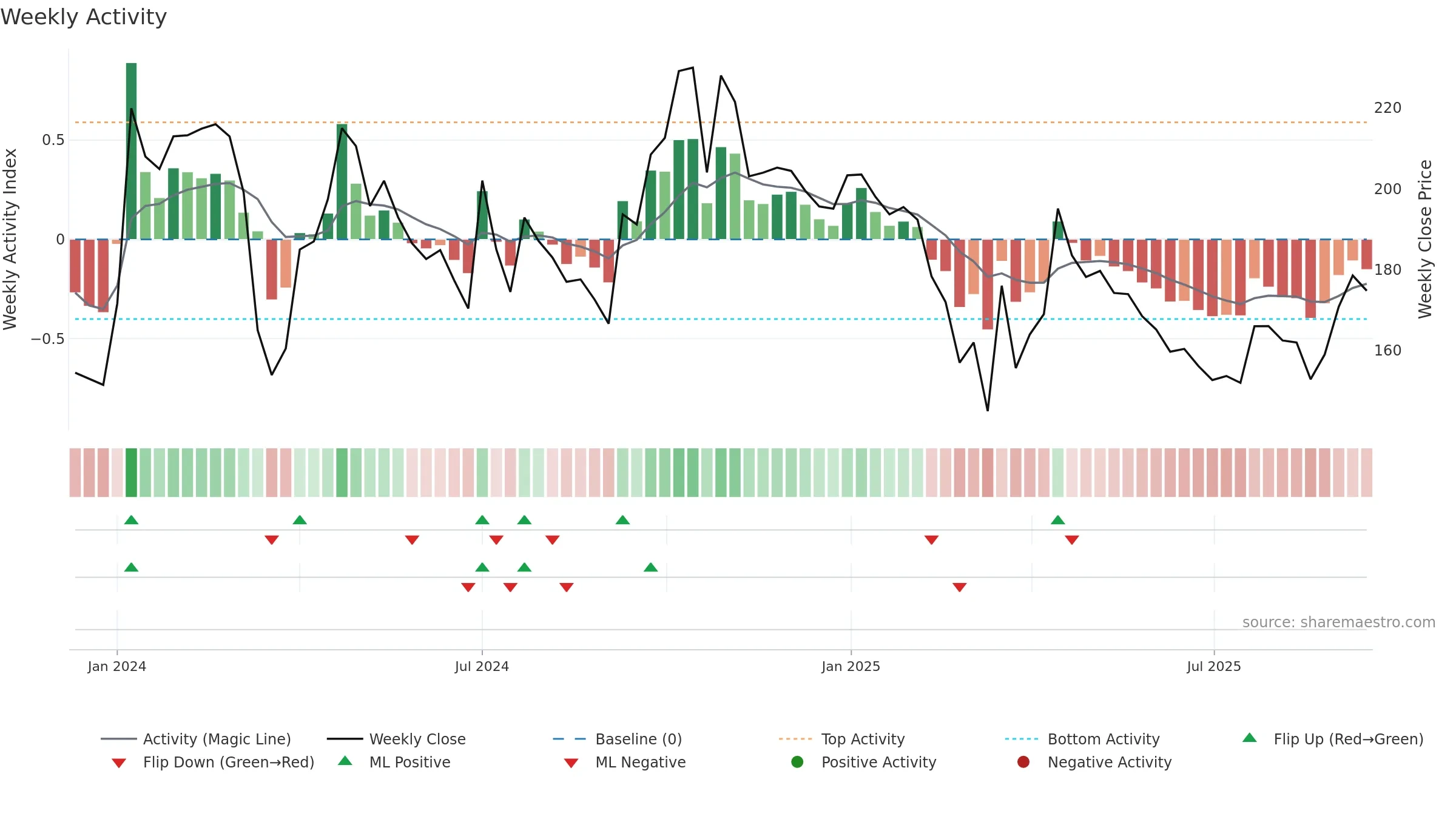This screenshot has height=819, width=1456.
Task: Select the Jul 2024 x-axis label
Action: click(x=482, y=667)
